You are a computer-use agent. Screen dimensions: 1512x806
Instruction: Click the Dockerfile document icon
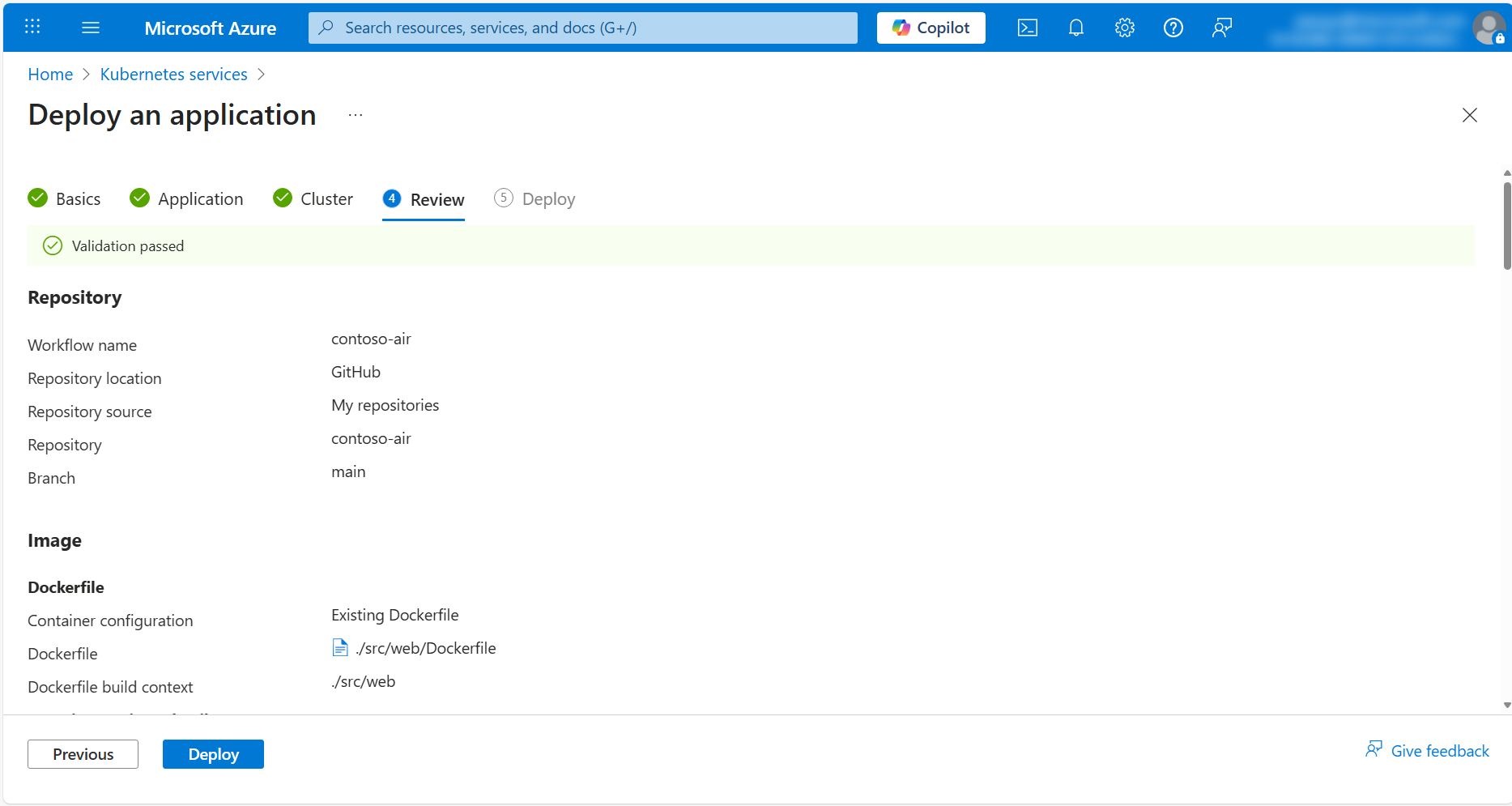pyautogui.click(x=340, y=647)
